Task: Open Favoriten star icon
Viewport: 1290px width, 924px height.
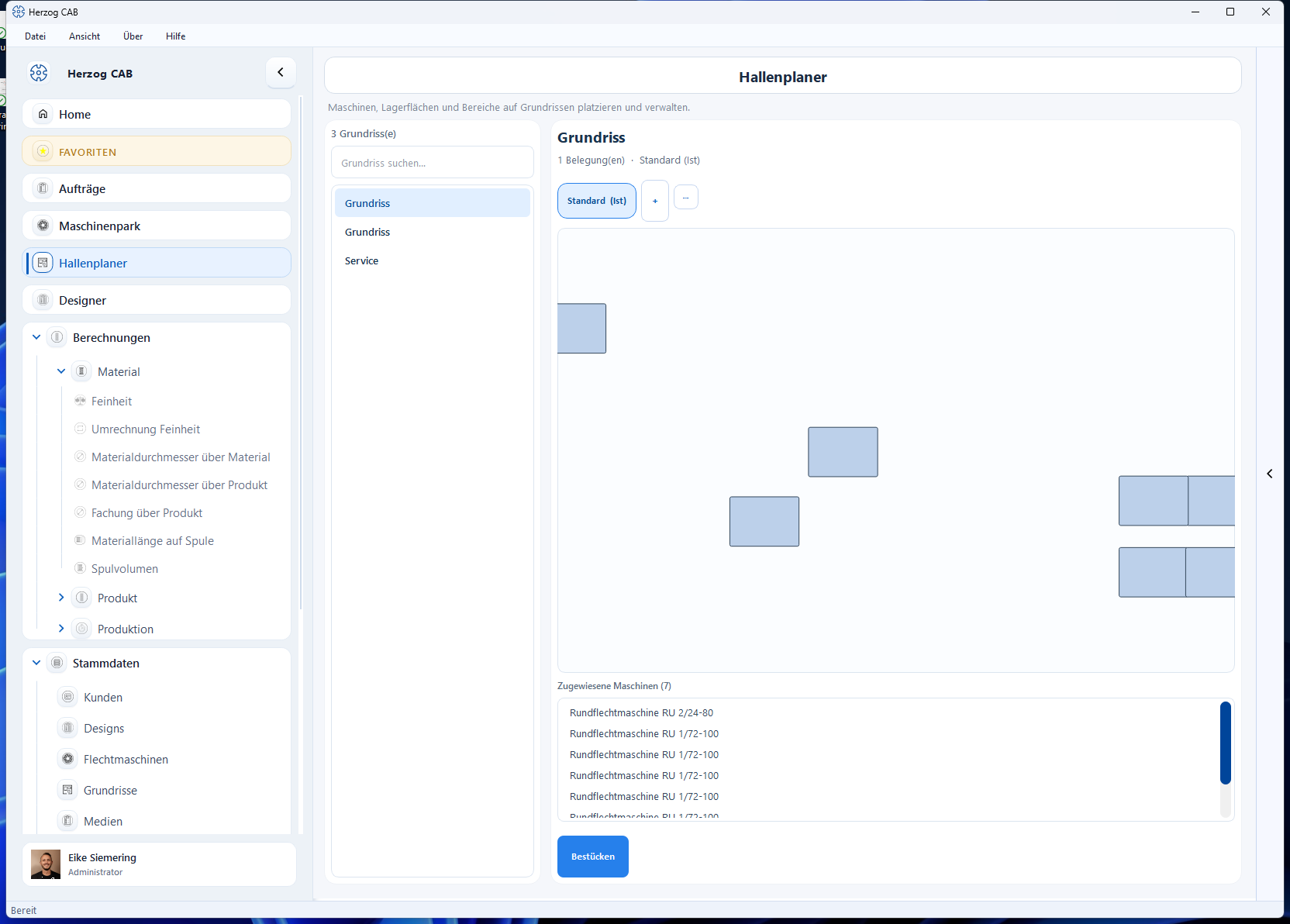Action: (43, 151)
